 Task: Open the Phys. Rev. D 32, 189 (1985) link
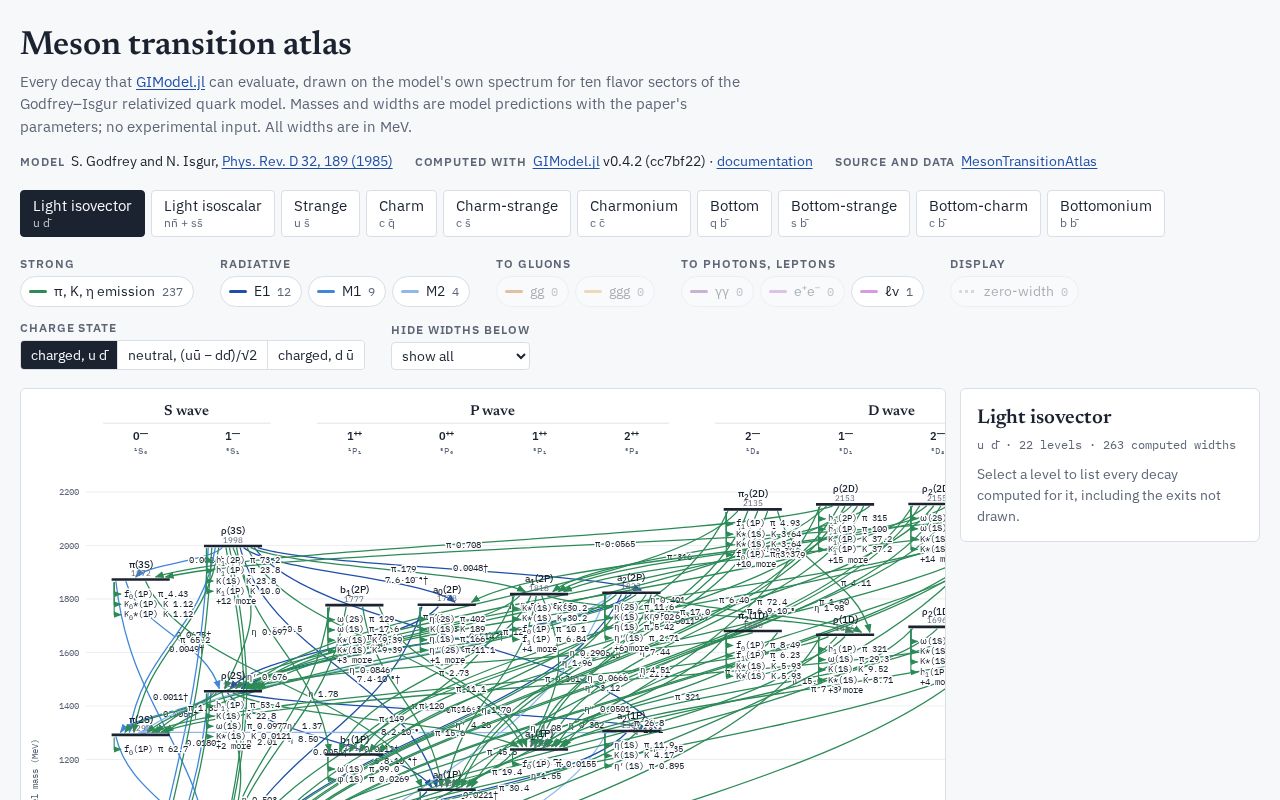[307, 161]
